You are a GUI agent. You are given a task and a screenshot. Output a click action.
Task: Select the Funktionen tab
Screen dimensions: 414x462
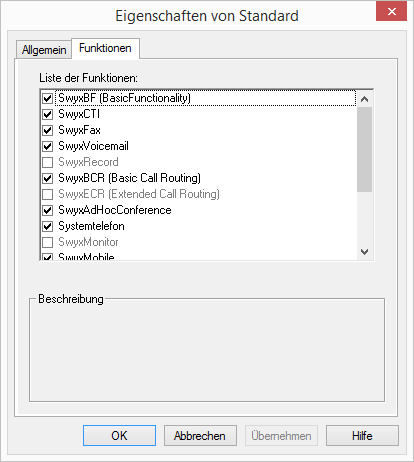[105, 48]
